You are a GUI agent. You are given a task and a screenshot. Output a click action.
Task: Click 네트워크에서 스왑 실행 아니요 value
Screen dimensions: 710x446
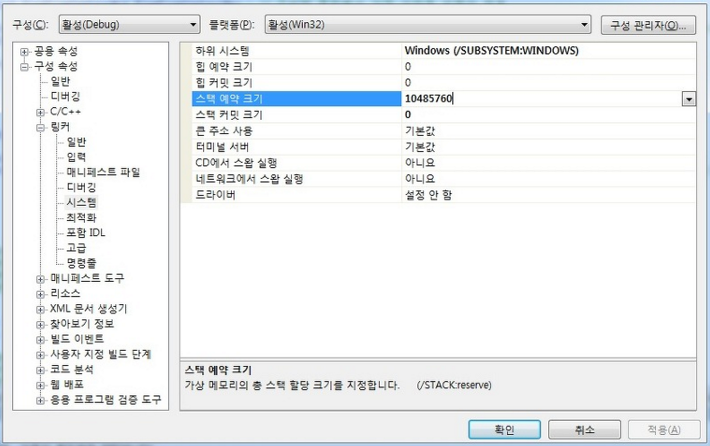[420, 178]
